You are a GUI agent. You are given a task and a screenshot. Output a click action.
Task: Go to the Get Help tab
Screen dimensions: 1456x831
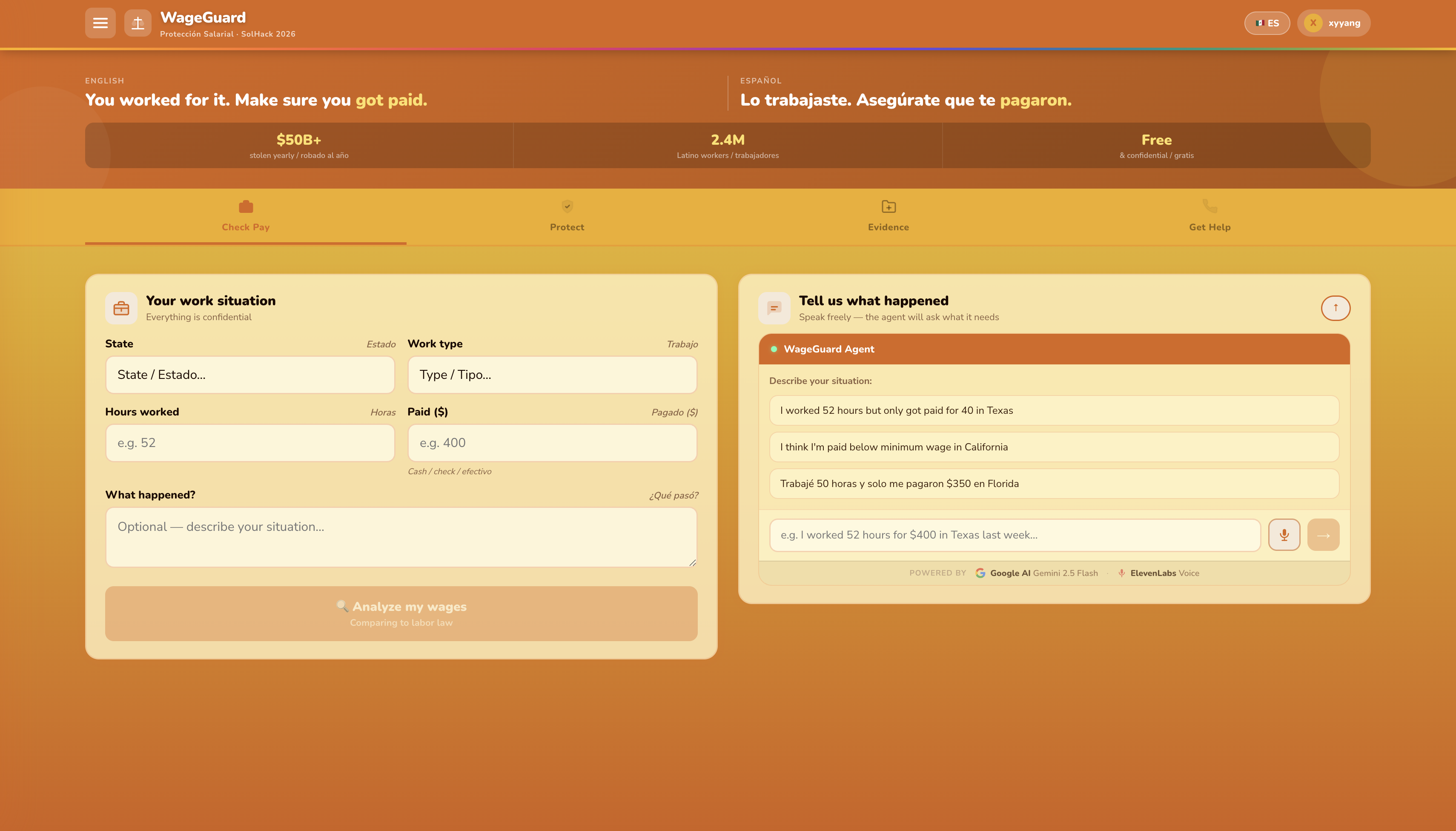click(x=1210, y=216)
